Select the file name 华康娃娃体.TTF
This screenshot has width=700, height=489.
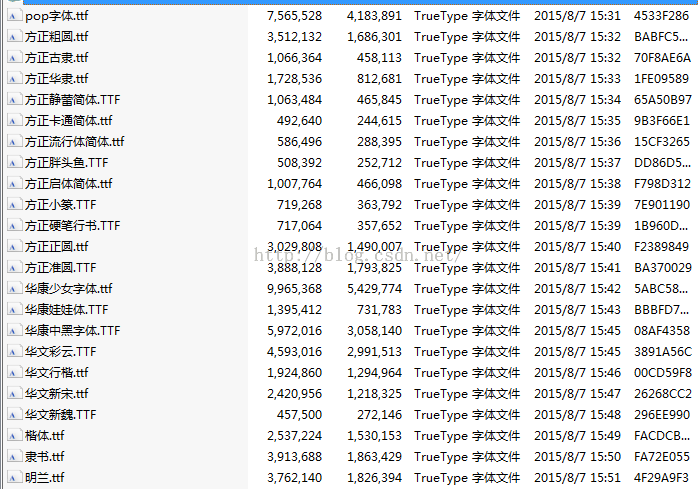[67, 309]
